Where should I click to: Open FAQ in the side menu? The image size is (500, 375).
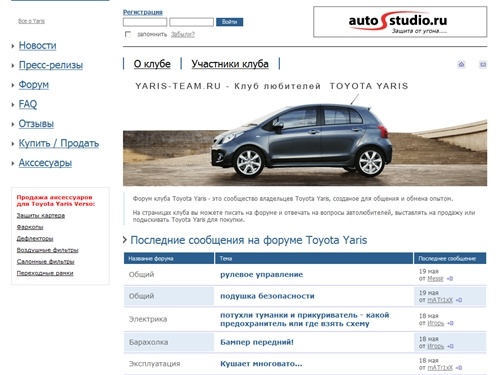[28, 104]
